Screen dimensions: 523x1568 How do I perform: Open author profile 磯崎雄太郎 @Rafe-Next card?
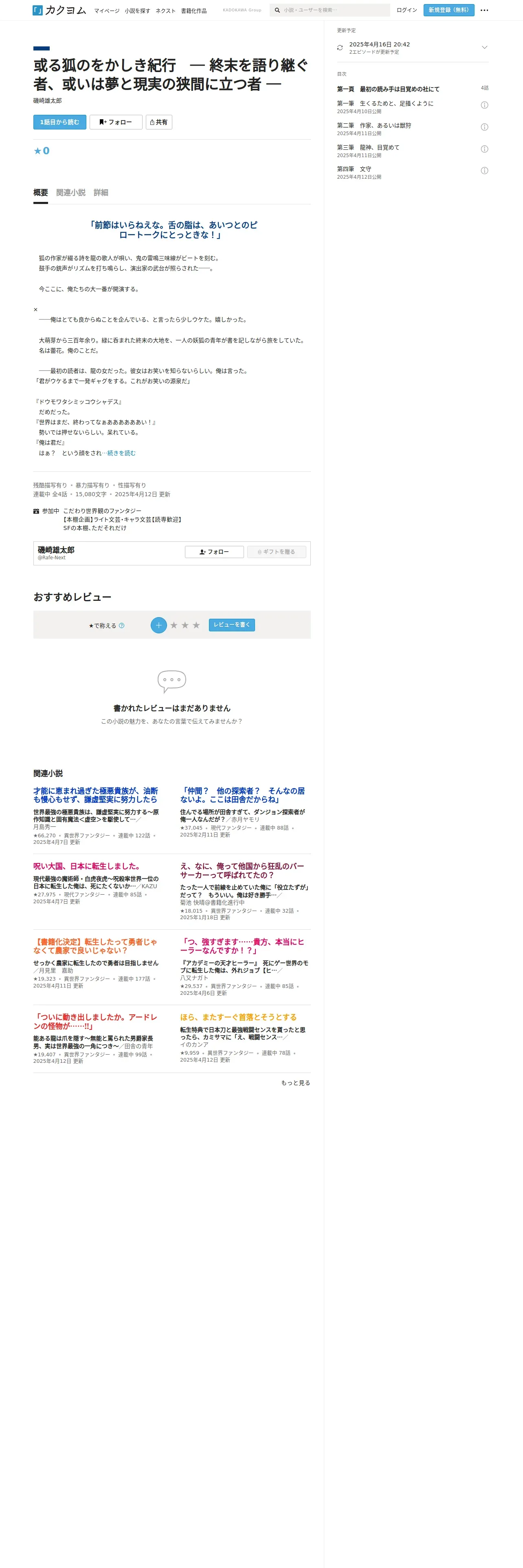(56, 553)
